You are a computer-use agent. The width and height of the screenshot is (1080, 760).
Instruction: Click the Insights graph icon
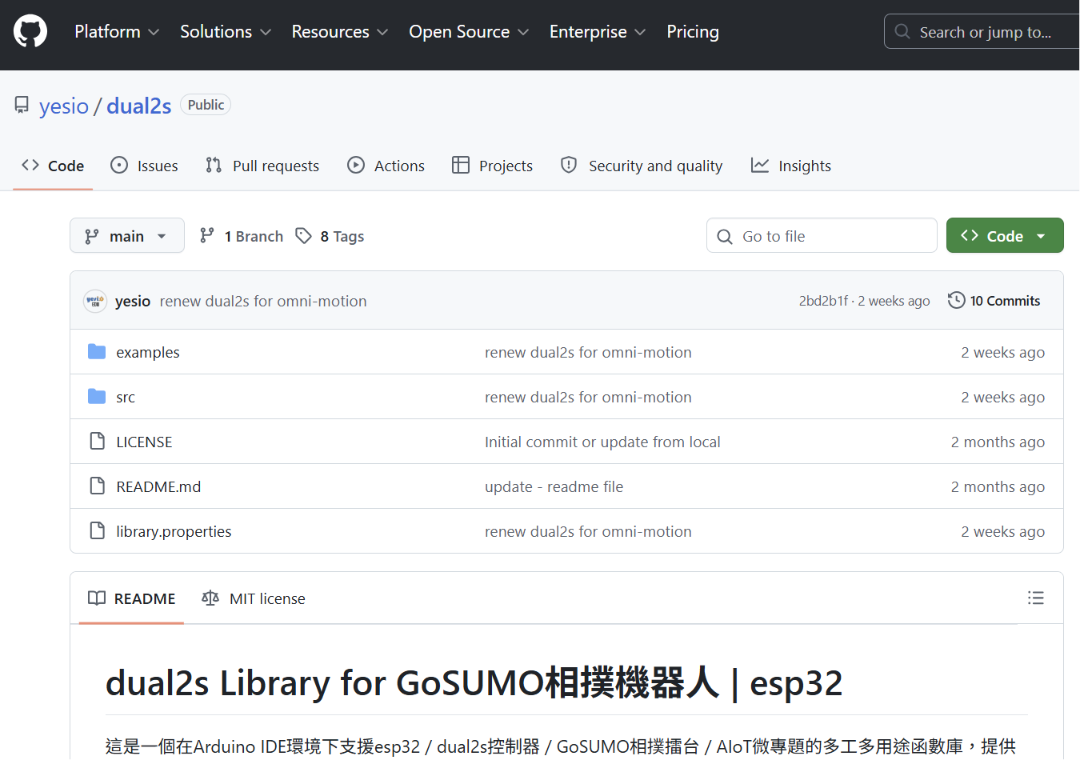[760, 165]
